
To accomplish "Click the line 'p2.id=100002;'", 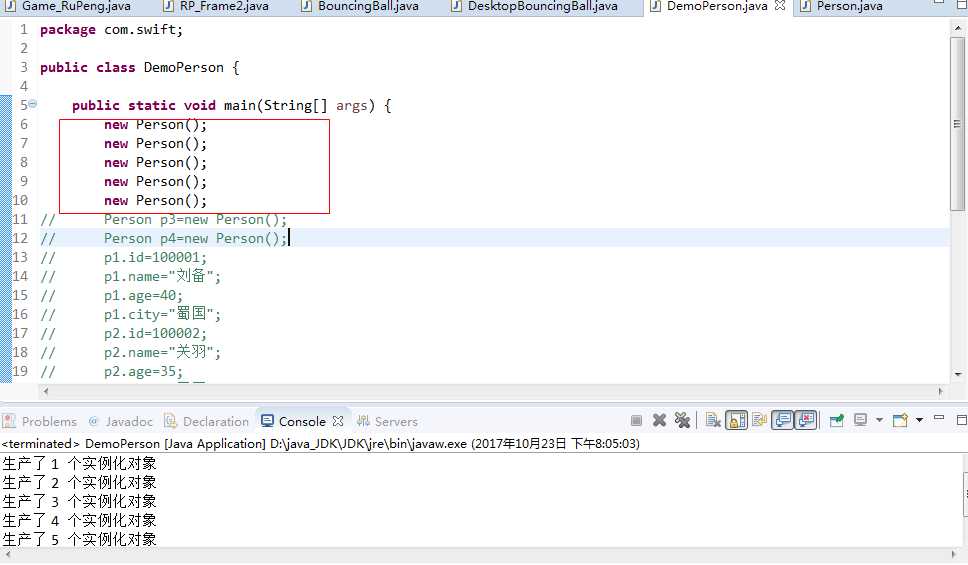I will click(x=155, y=333).
